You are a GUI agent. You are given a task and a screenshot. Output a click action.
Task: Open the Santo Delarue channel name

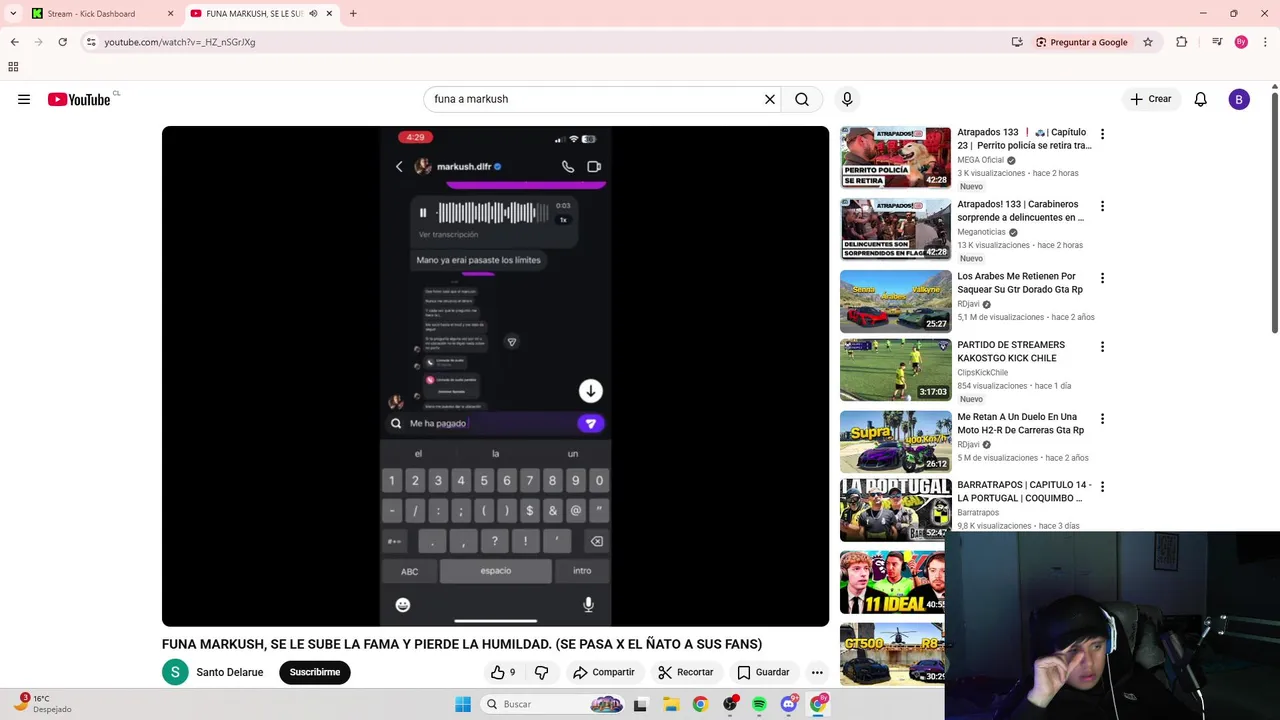(x=230, y=672)
